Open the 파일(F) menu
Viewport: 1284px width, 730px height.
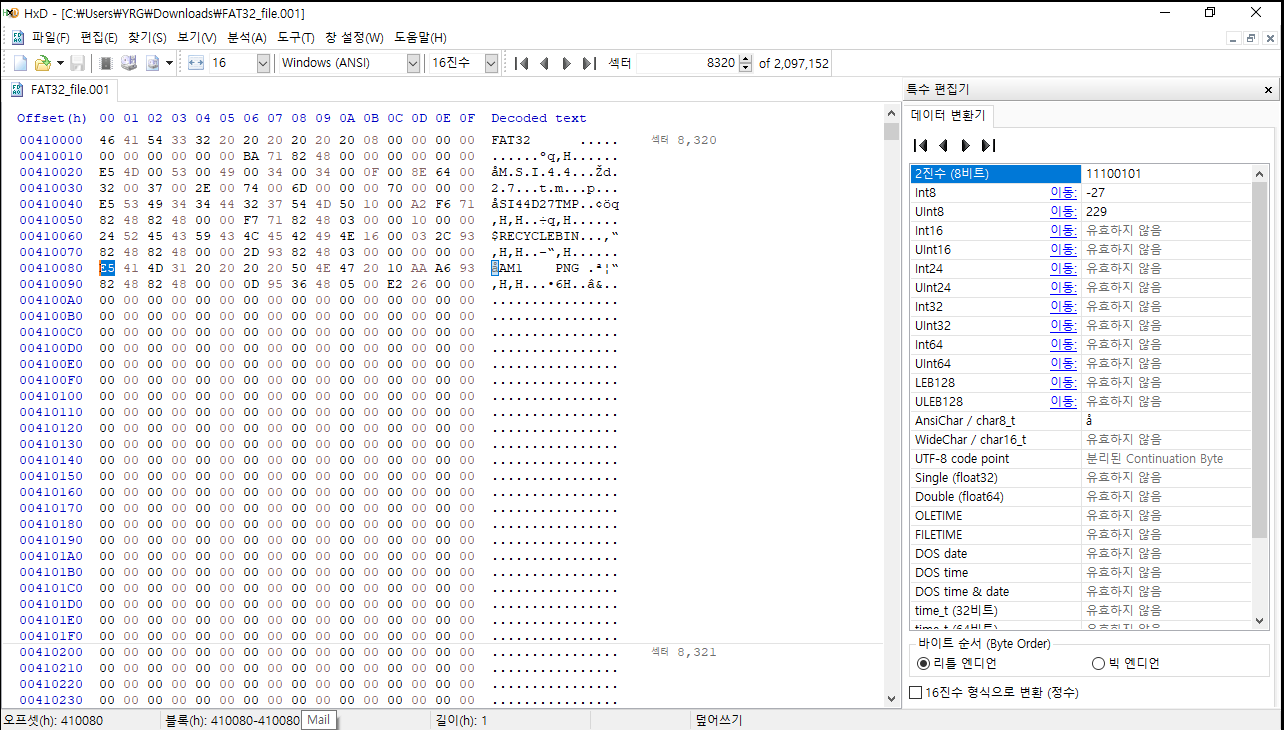click(x=51, y=37)
